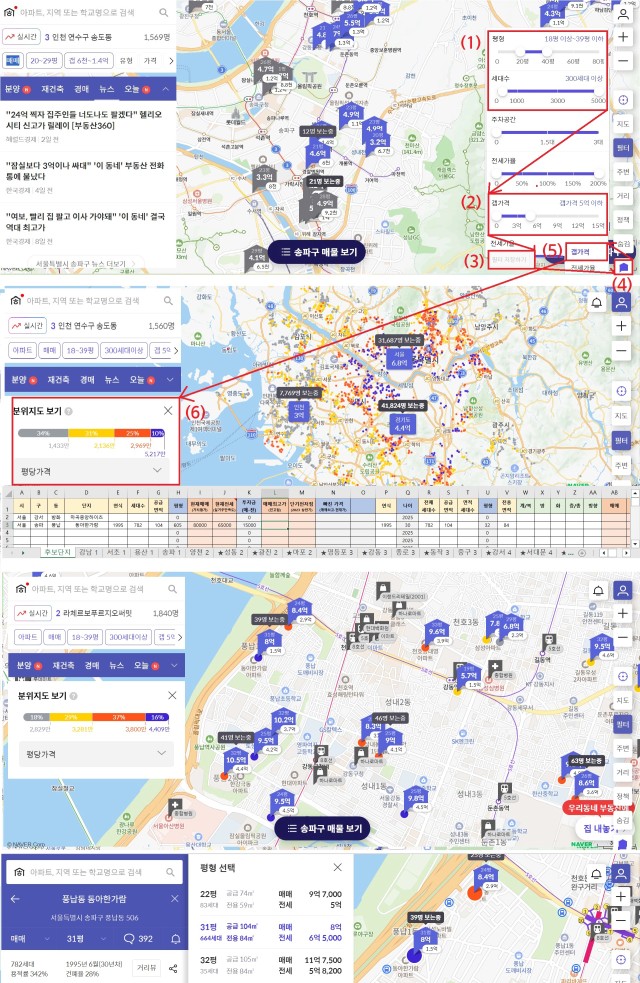Click locate target icon on Seoul-wide overview map

621,391
